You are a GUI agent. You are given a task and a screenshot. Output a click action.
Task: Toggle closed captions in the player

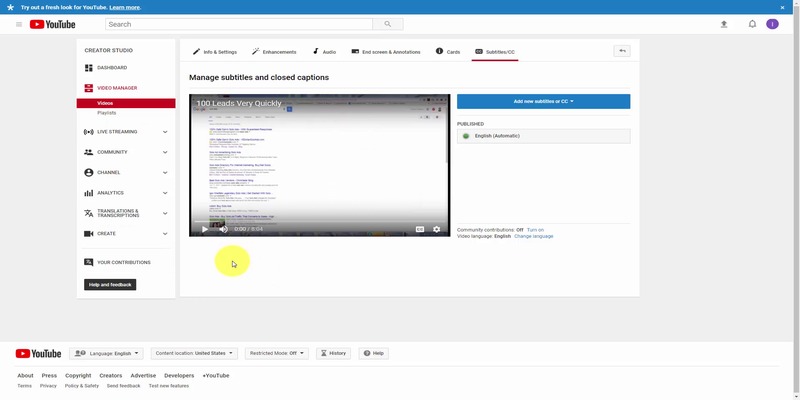(420, 229)
